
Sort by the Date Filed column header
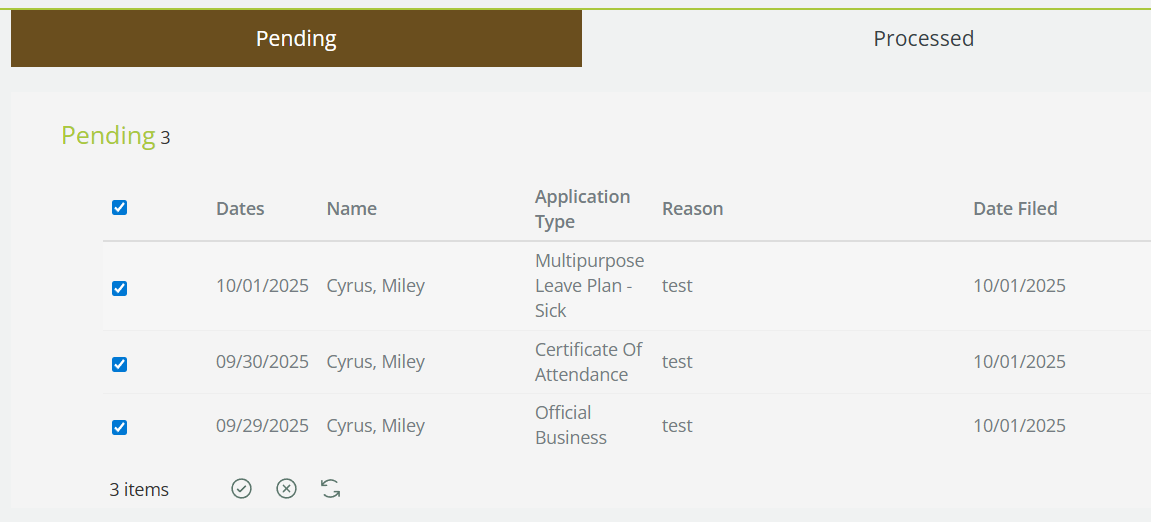click(1015, 209)
